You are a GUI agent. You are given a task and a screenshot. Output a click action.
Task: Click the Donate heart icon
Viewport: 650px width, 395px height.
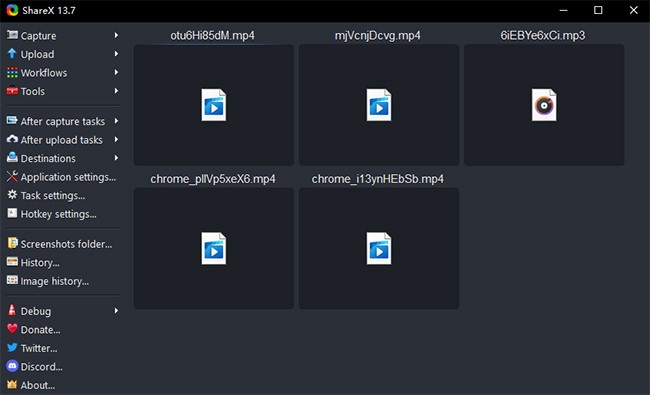12,329
